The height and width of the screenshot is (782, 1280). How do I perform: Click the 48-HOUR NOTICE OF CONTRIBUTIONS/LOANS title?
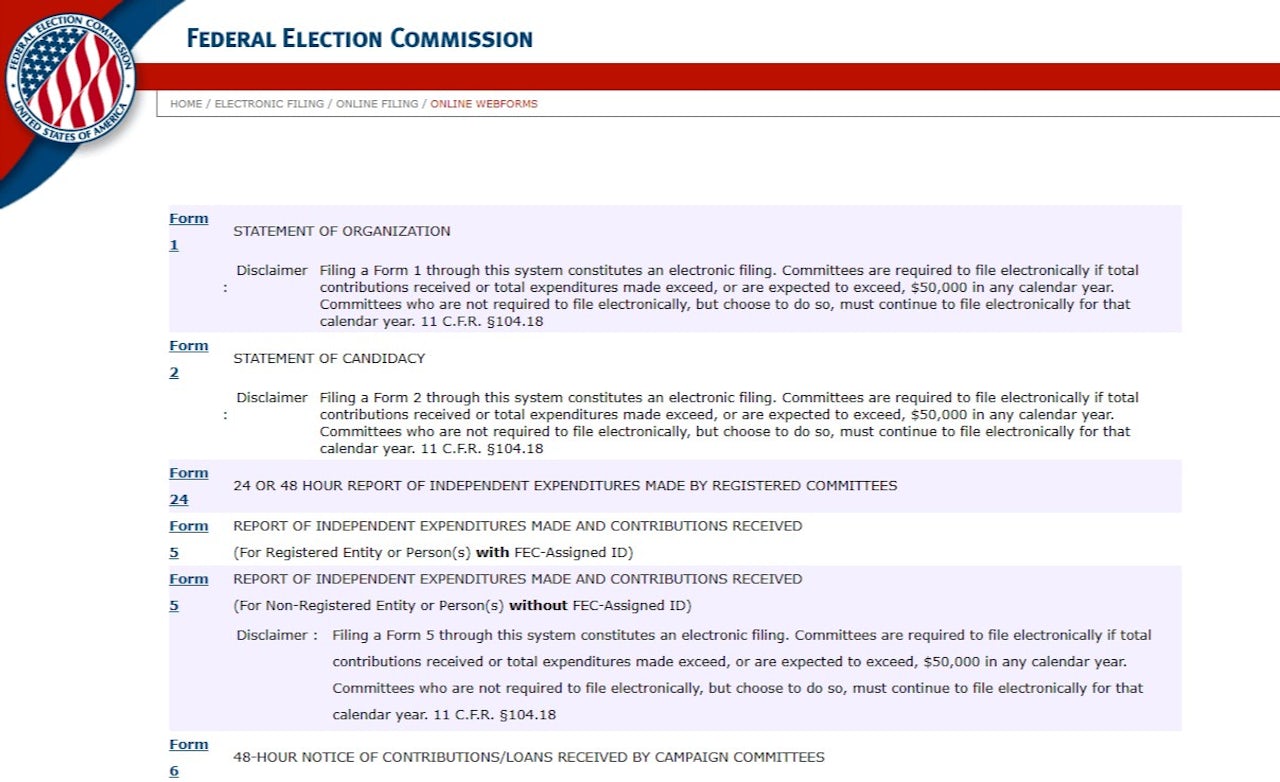click(529, 757)
